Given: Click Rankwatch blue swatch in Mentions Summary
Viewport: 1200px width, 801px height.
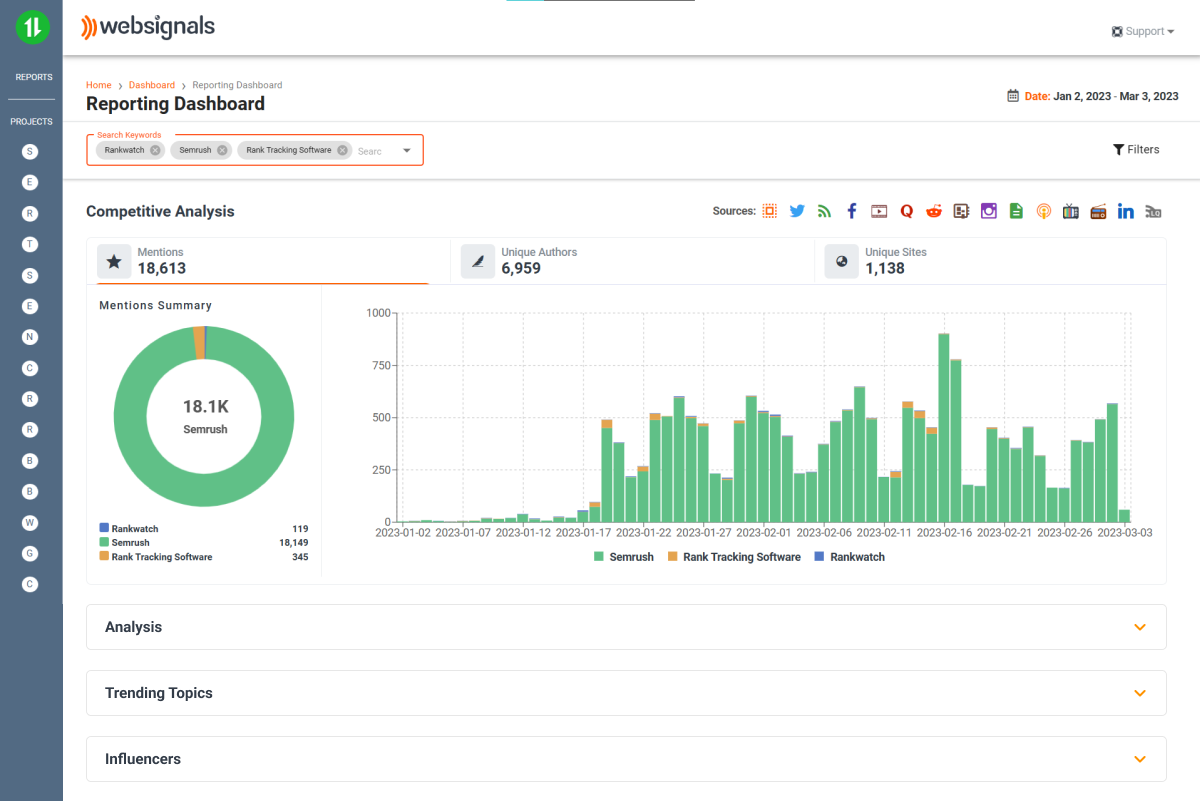Looking at the screenshot, I should coord(104,528).
